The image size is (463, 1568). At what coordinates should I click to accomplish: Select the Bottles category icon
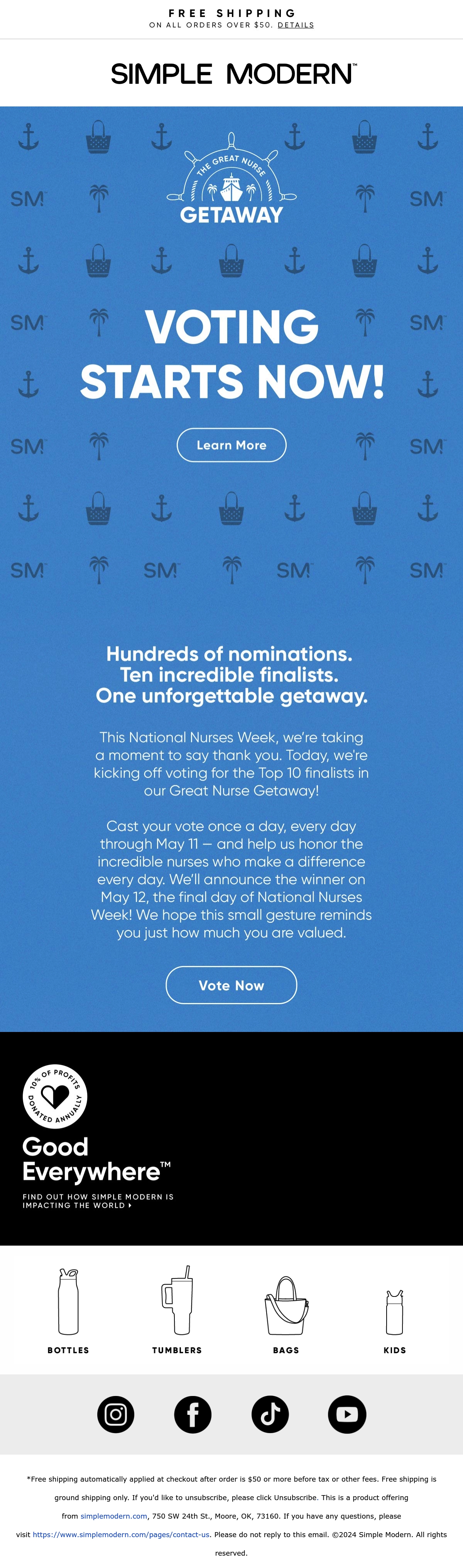(x=68, y=1301)
